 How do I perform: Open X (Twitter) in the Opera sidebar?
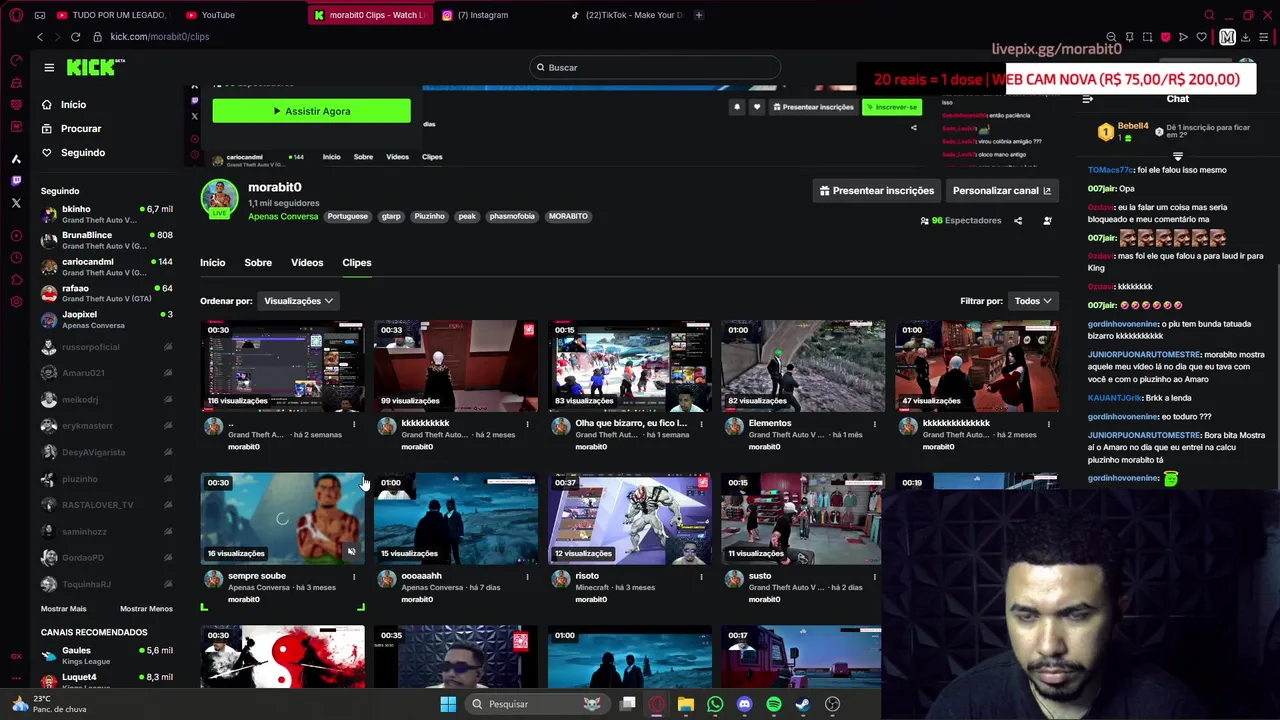(x=16, y=203)
